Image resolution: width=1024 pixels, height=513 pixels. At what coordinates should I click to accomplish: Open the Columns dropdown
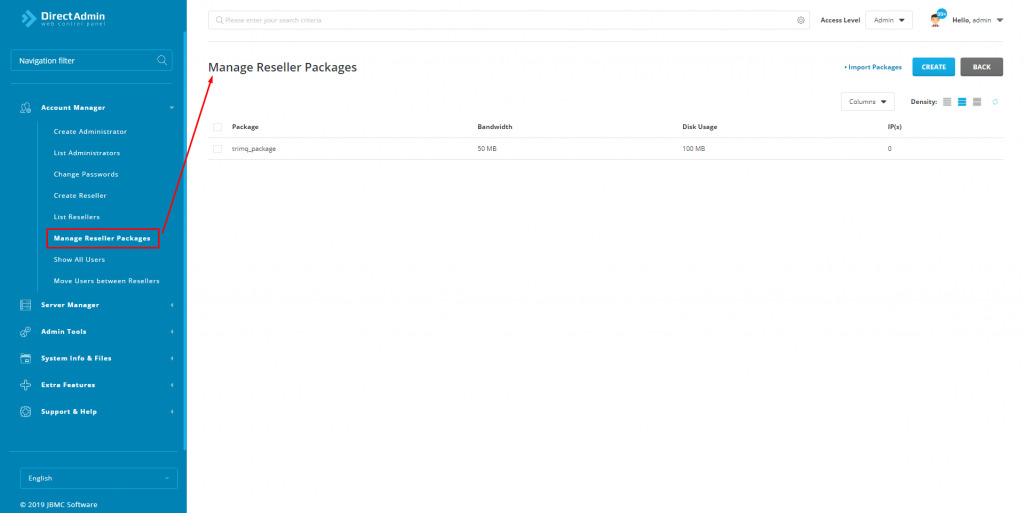tap(867, 102)
